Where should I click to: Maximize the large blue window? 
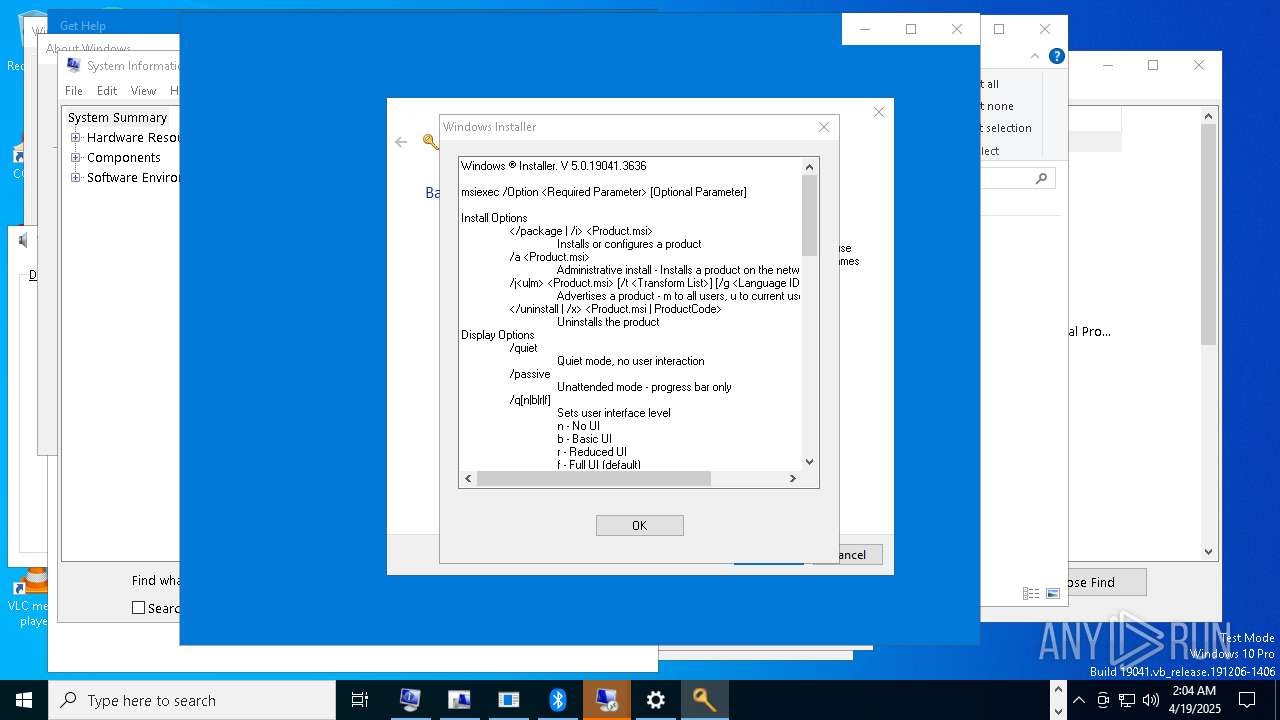[x=910, y=29]
